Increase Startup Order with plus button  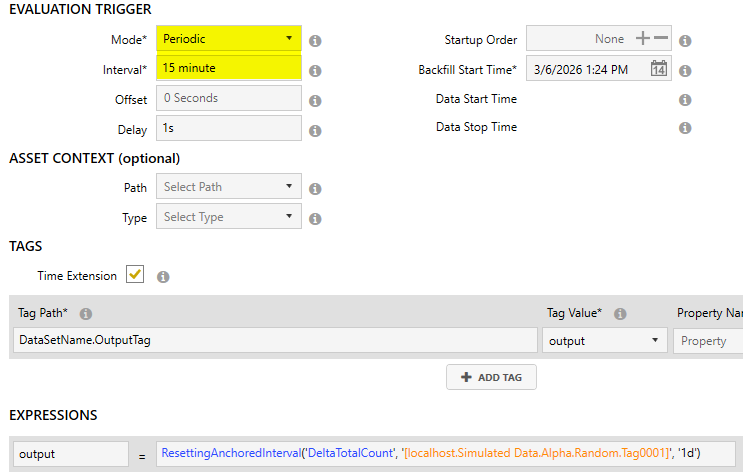tap(642, 39)
